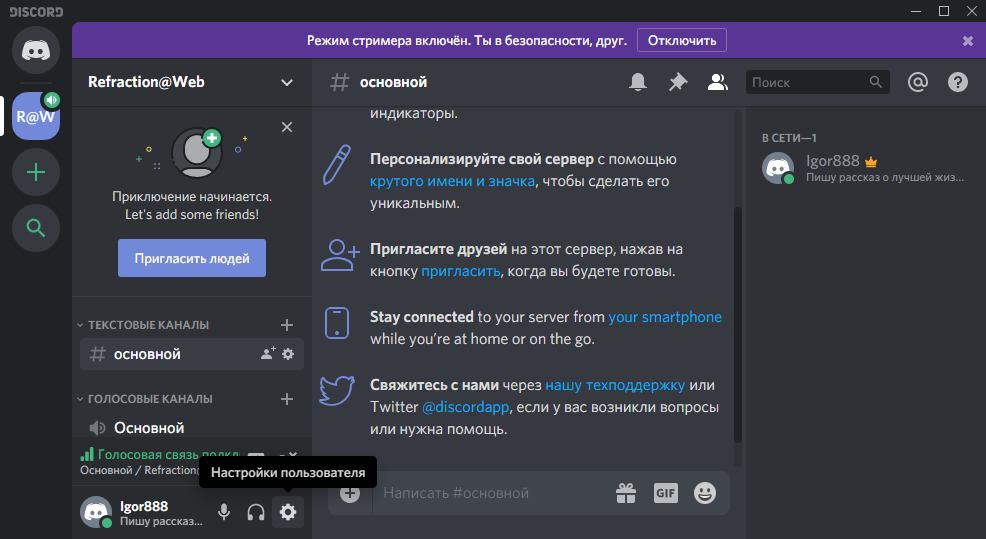The height and width of the screenshot is (539, 986).
Task: Click the Пригласить людей button
Action: pos(192,258)
